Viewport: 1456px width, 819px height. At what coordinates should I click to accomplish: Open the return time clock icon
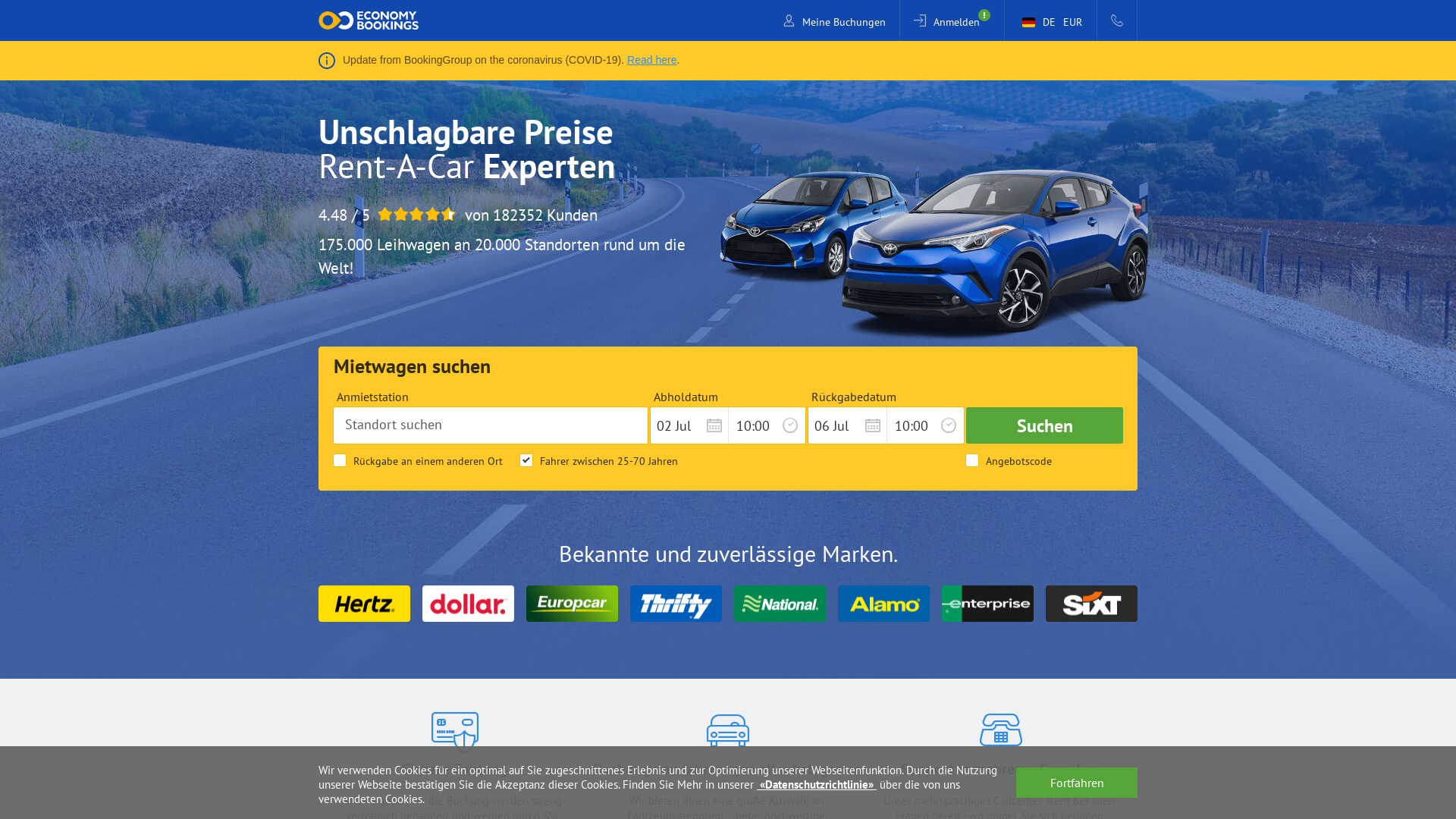point(949,425)
